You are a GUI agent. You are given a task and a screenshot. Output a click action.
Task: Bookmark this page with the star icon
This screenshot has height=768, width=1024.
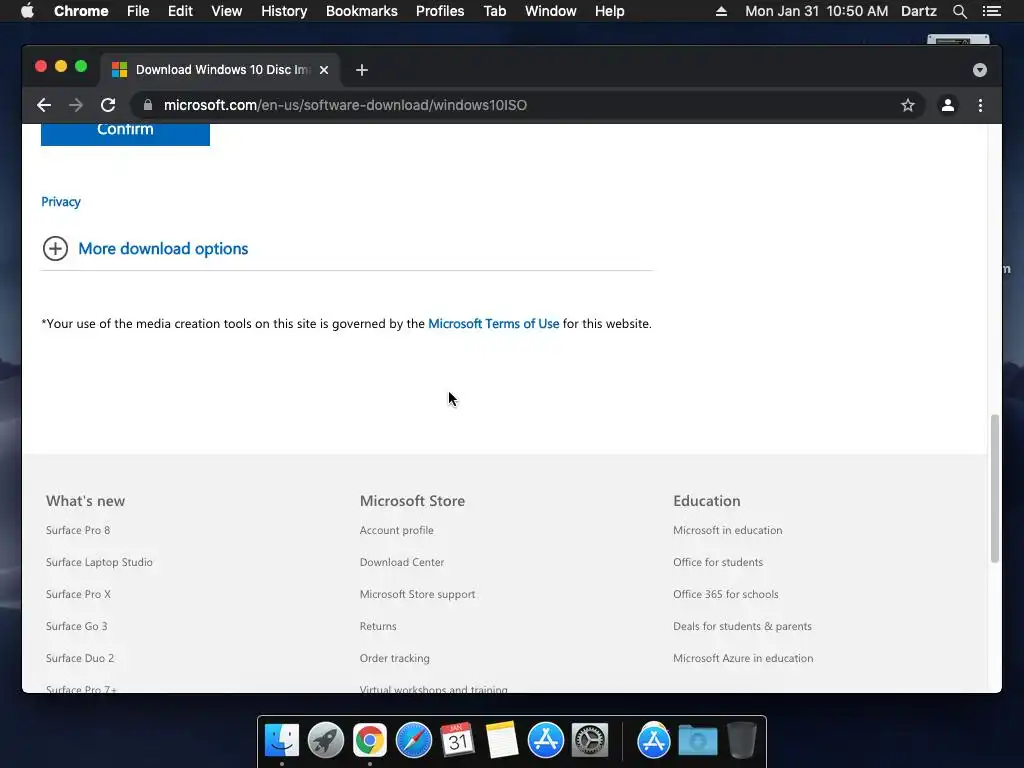point(908,105)
